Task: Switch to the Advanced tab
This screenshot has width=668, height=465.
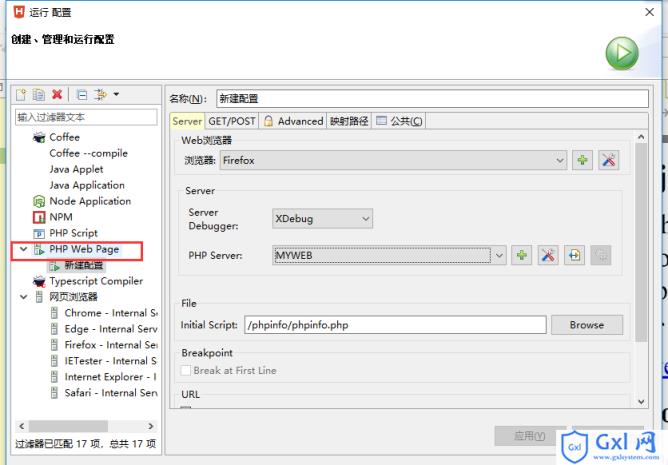Action: (293, 121)
